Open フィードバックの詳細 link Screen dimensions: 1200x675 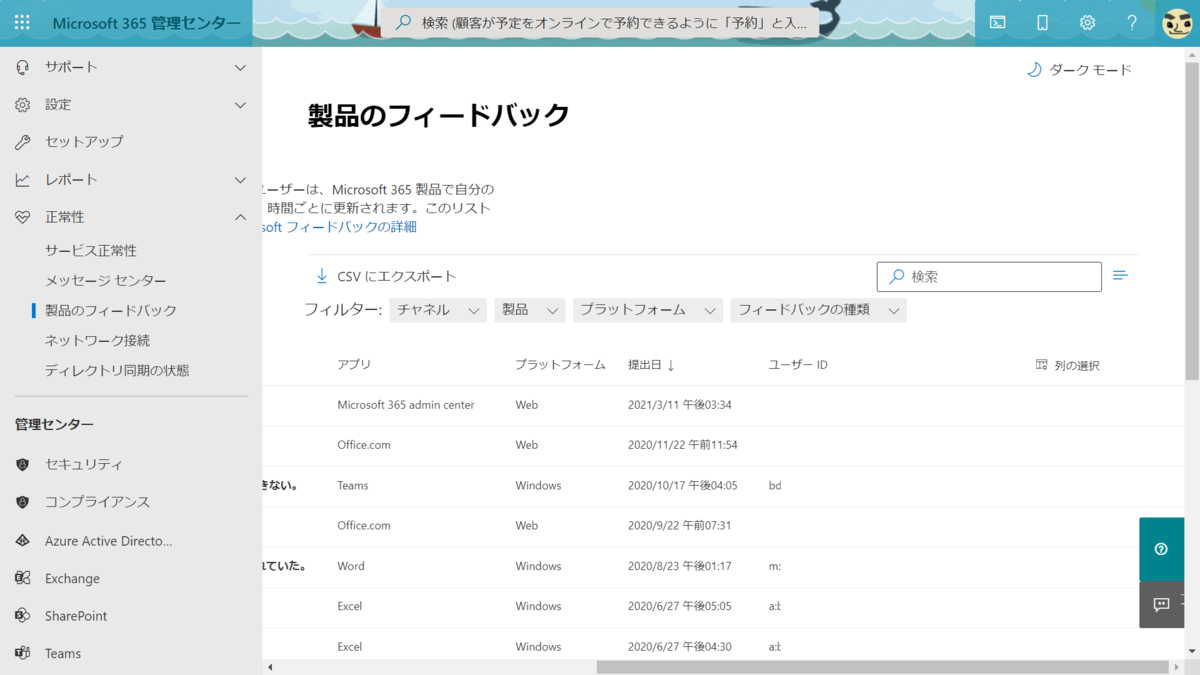(x=340, y=227)
